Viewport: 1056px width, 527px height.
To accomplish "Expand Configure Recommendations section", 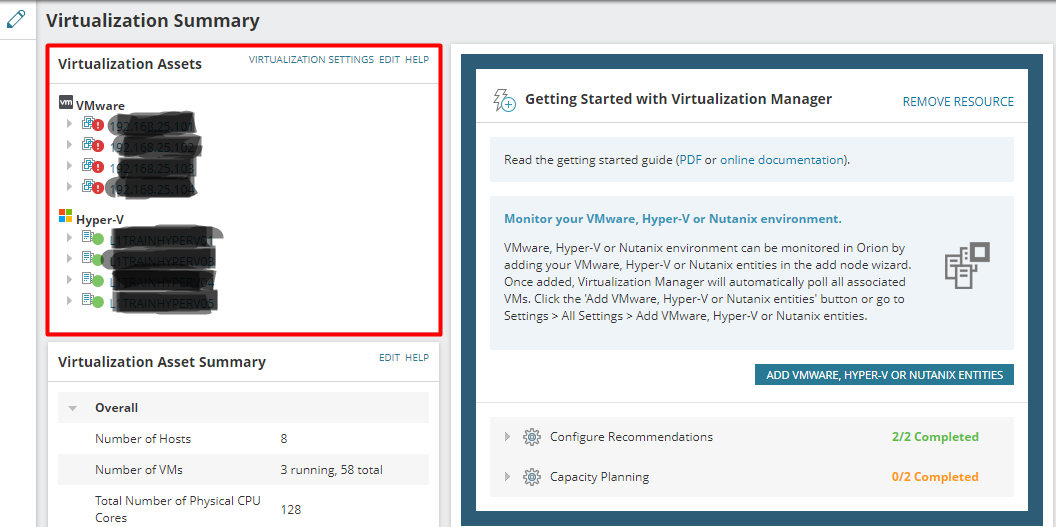I will [x=508, y=437].
